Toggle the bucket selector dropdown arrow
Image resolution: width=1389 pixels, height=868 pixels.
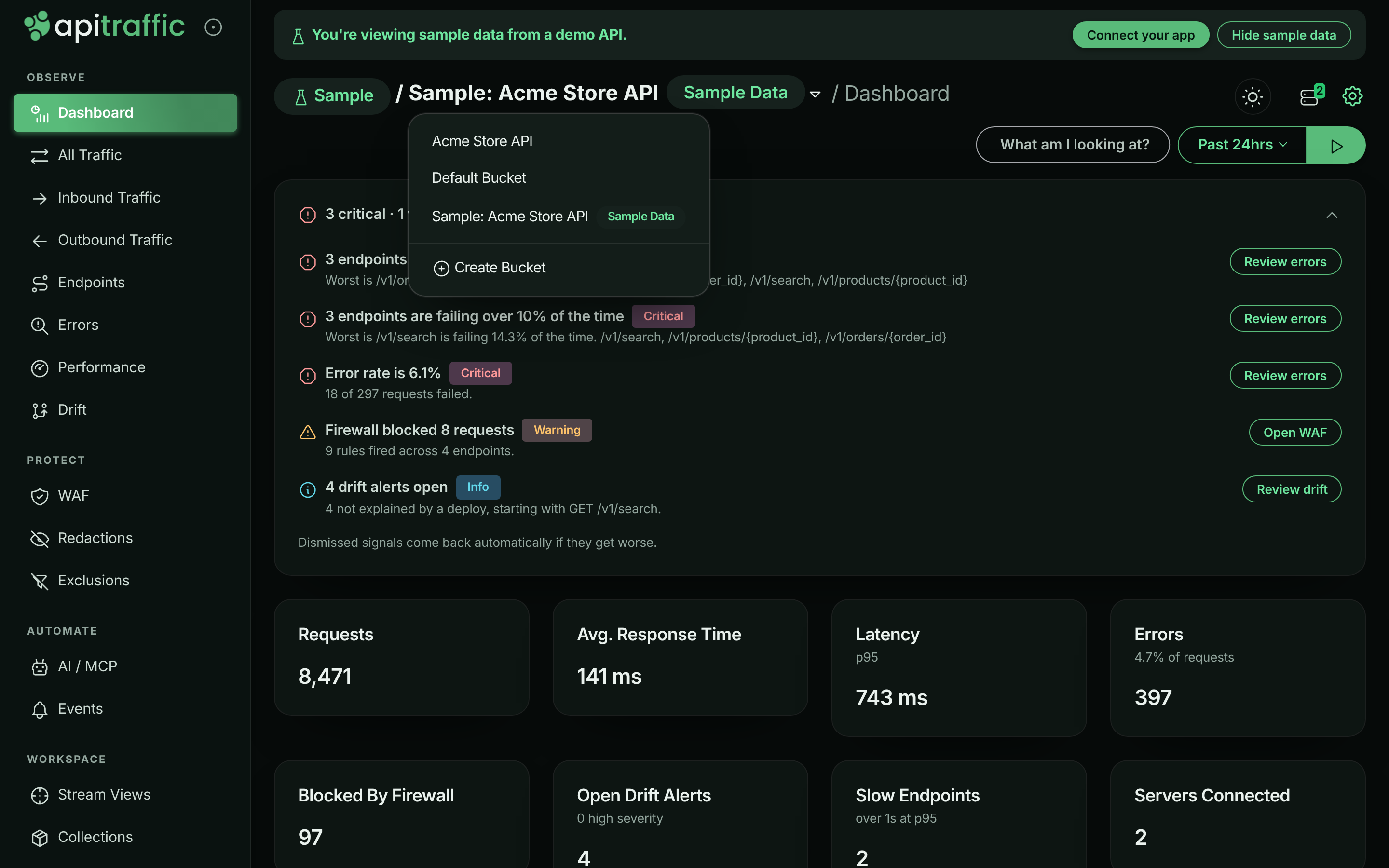click(x=815, y=94)
